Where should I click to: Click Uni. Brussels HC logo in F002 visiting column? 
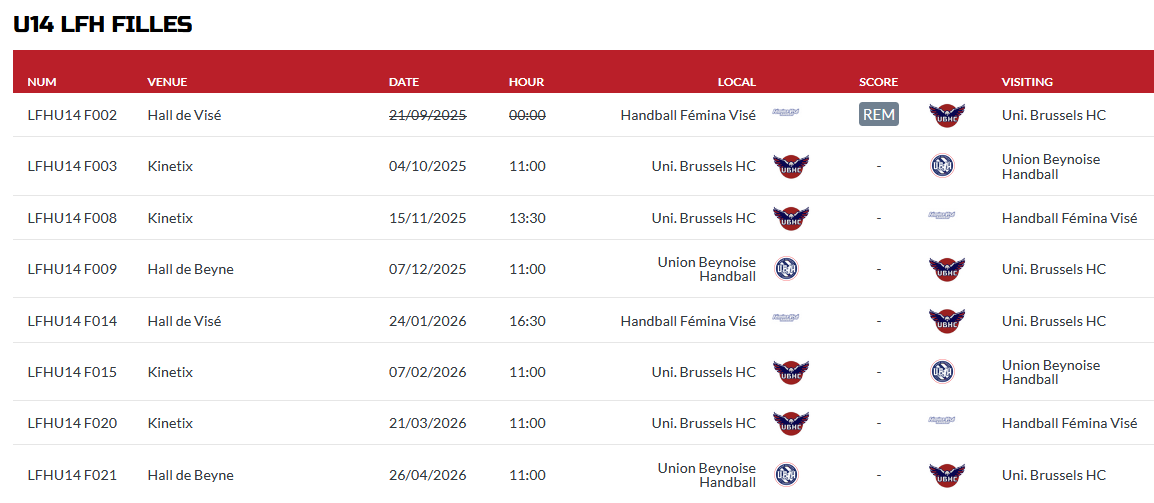[947, 115]
